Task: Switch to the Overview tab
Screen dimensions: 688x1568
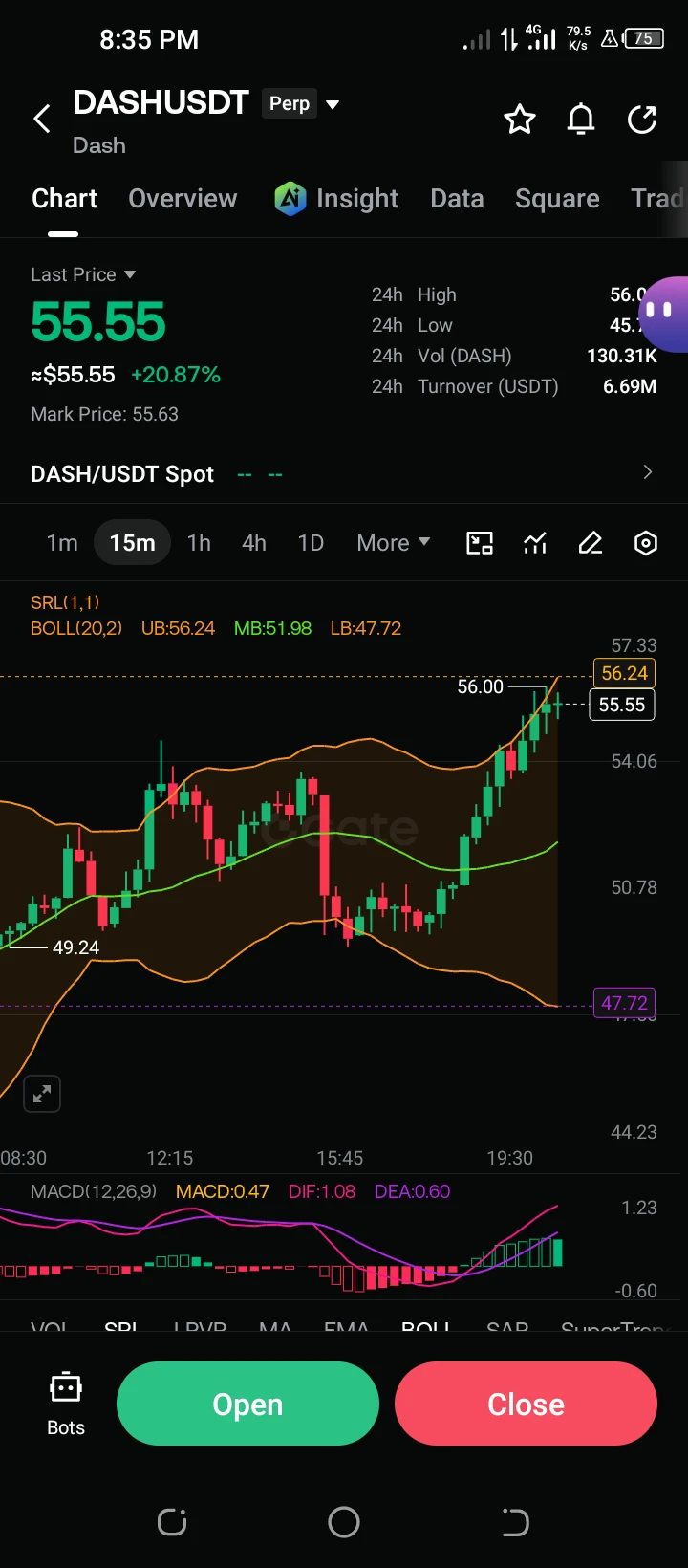Action: pyautogui.click(x=183, y=199)
